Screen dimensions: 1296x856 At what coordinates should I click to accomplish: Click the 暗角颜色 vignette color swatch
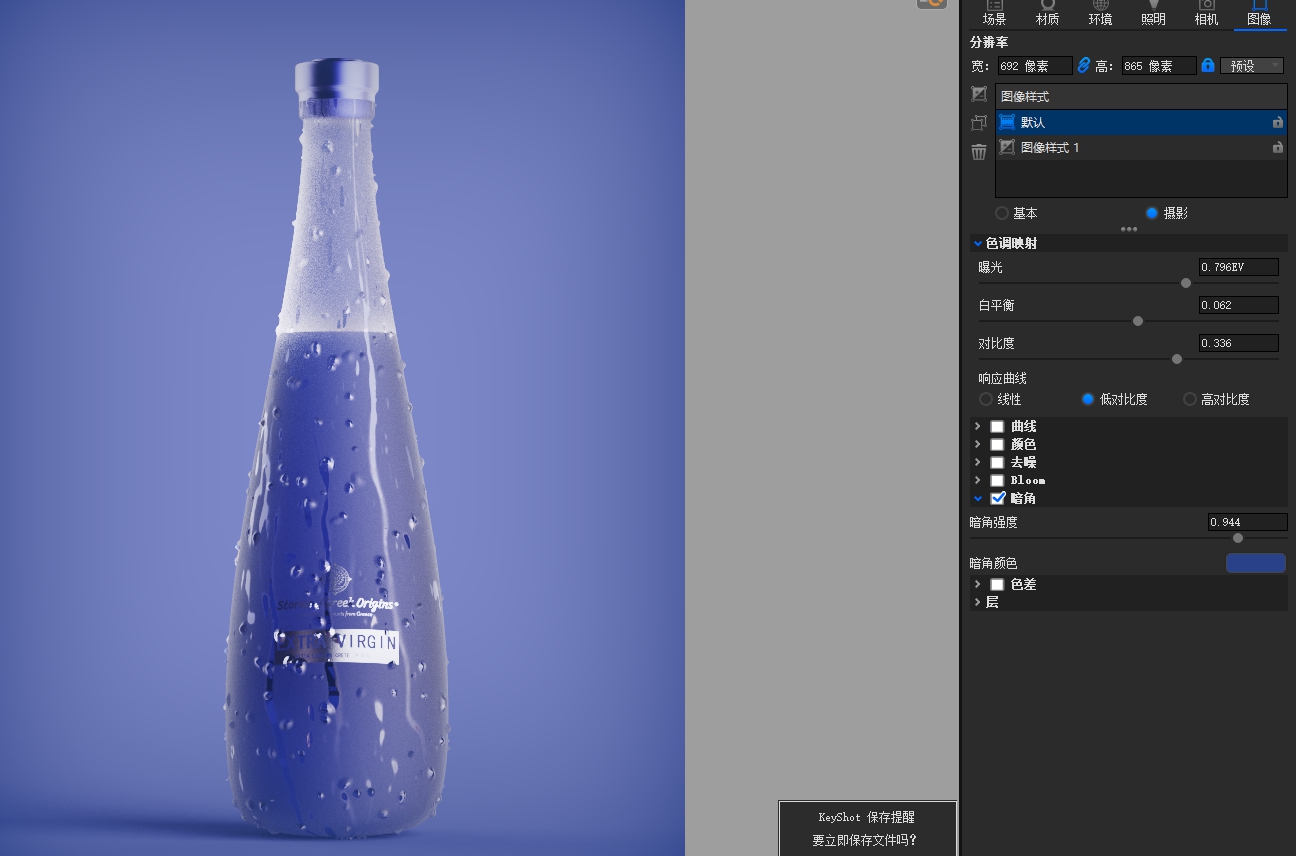[x=1255, y=562]
